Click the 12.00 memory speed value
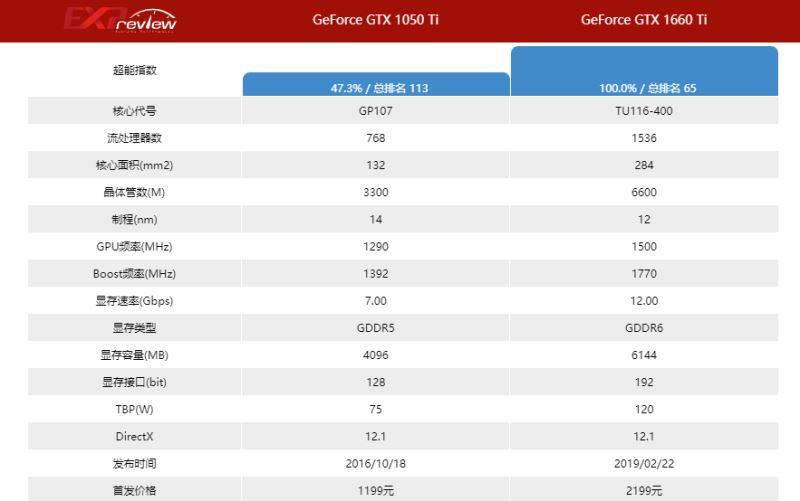The image size is (800, 501). click(644, 301)
